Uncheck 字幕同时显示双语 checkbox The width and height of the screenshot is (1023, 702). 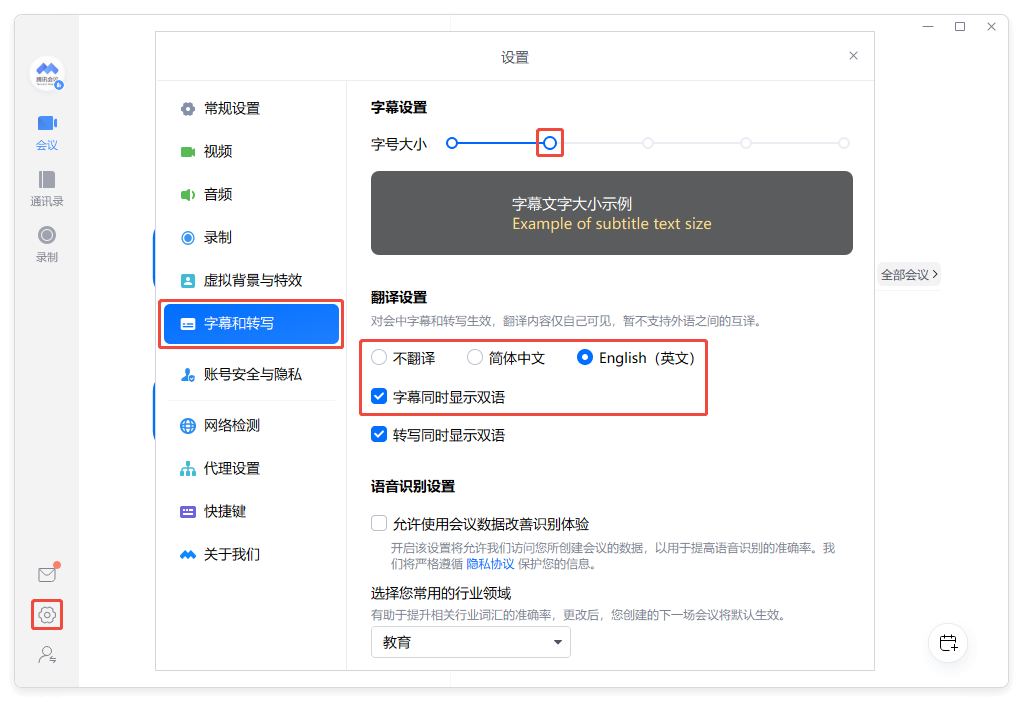coord(379,397)
